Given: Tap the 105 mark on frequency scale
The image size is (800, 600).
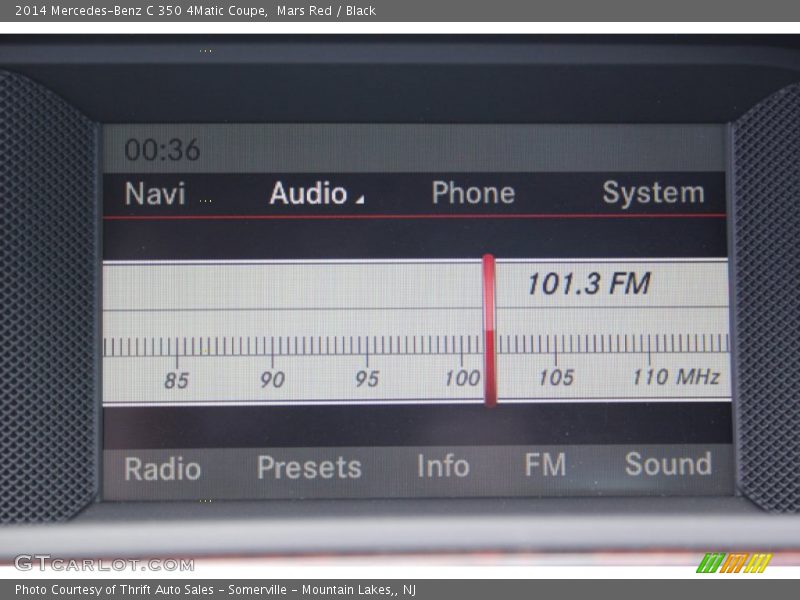Looking at the screenshot, I should (557, 378).
